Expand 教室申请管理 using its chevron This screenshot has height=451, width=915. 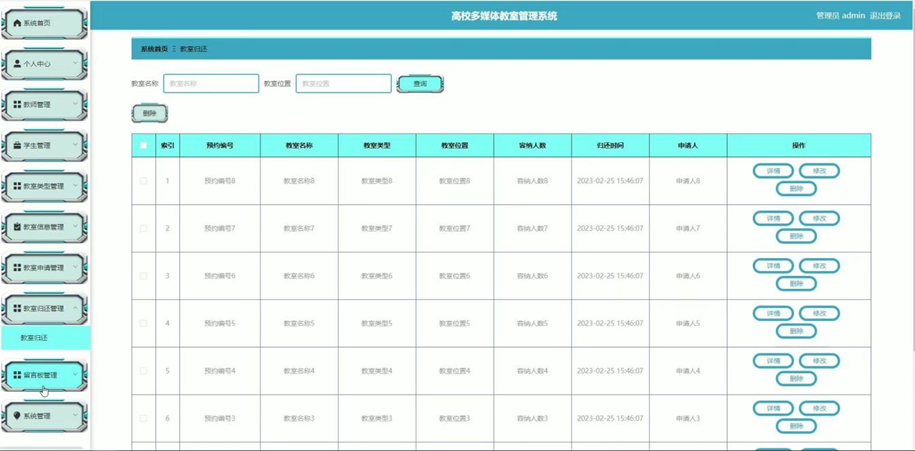(x=75, y=266)
